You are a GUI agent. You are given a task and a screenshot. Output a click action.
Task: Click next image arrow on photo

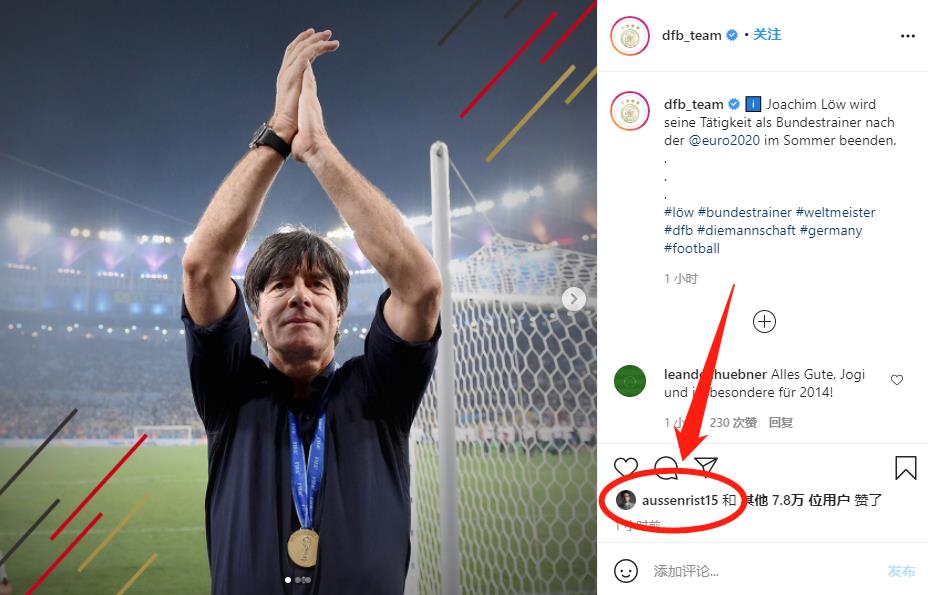click(x=573, y=298)
